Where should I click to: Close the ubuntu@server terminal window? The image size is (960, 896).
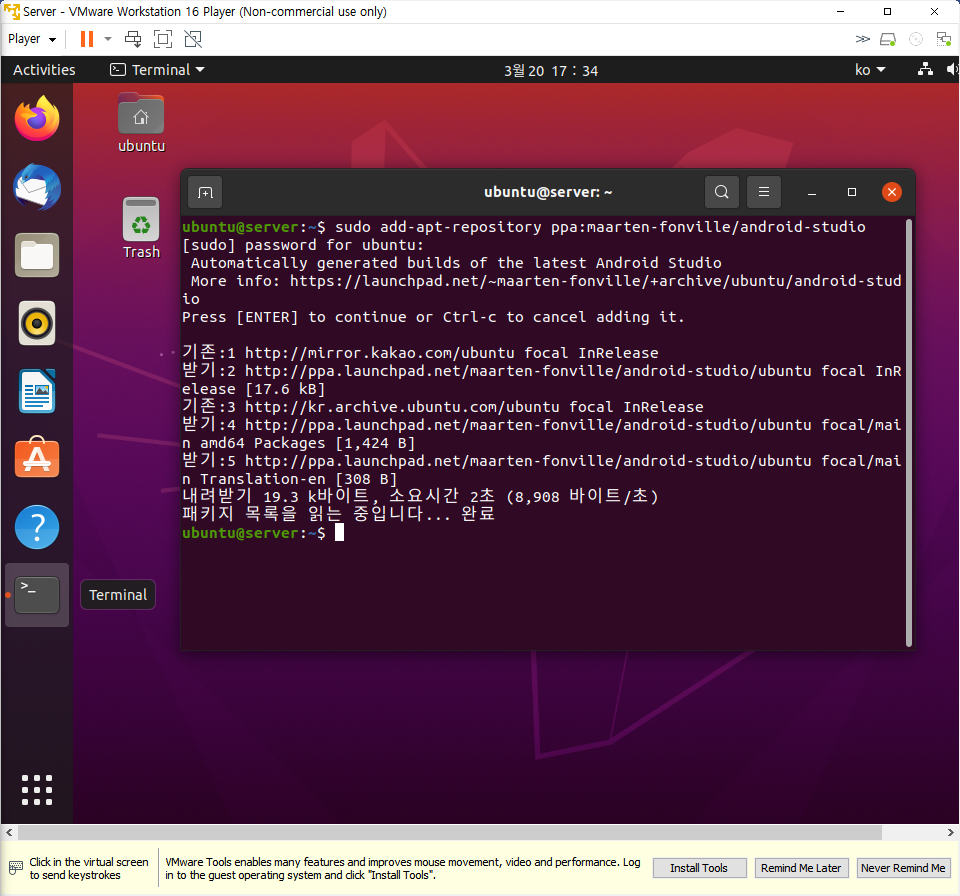[892, 192]
